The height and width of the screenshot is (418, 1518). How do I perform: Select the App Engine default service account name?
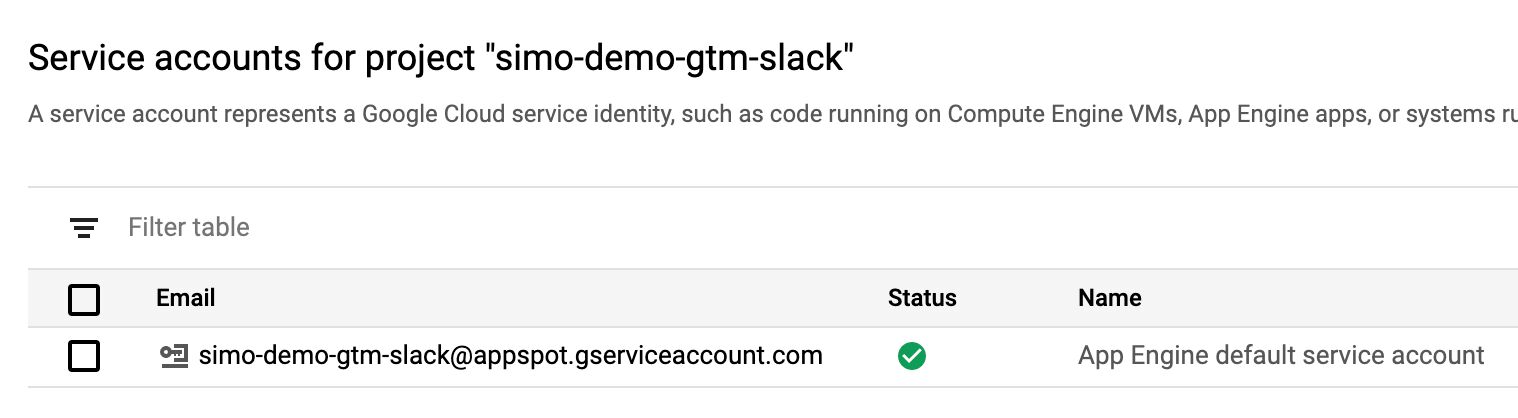[x=1281, y=355]
